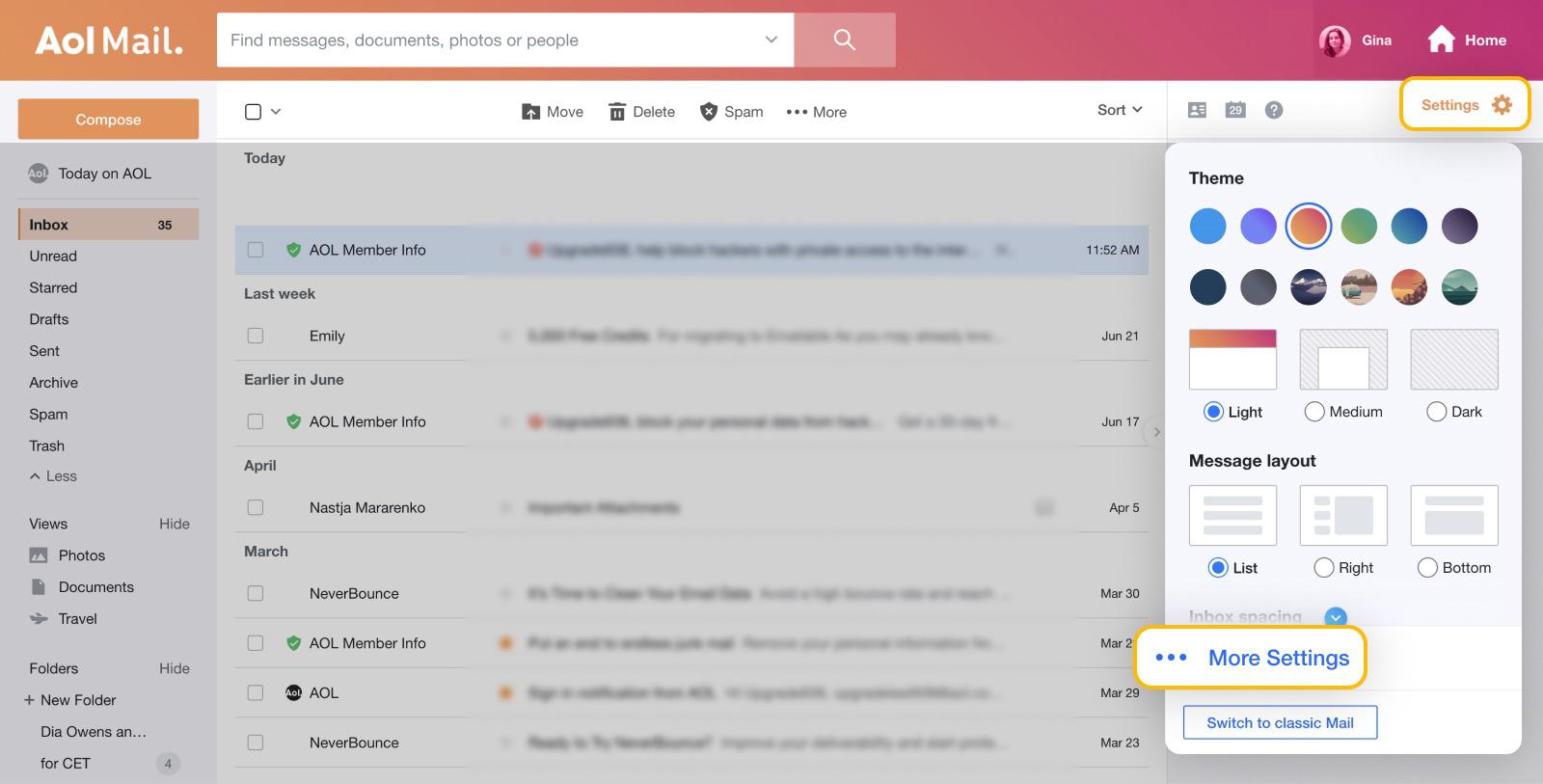Screen dimensions: 1543x784
Task: Select the Light theme radio button
Action: pos(1214,412)
